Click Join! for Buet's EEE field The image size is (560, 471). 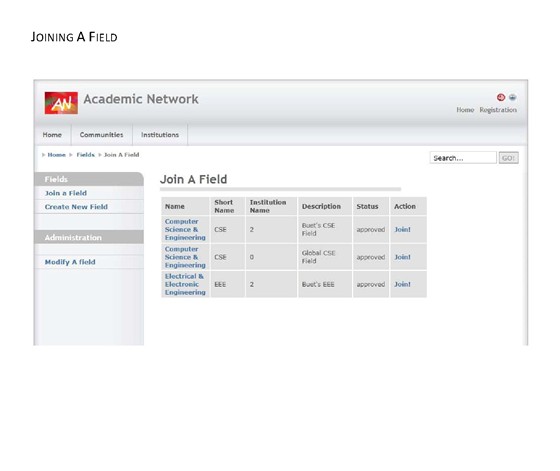tap(402, 284)
